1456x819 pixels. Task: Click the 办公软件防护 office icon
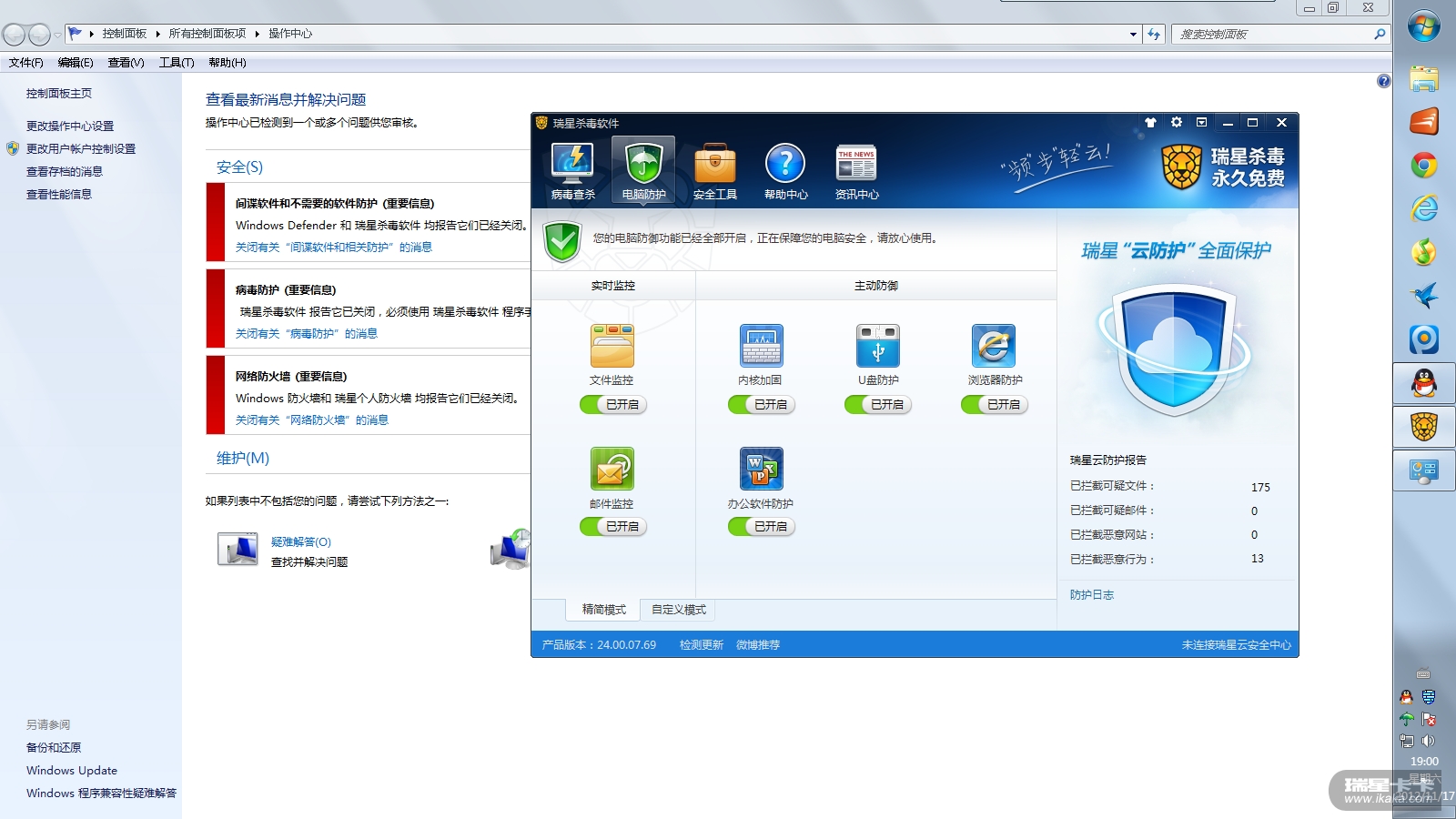click(761, 469)
